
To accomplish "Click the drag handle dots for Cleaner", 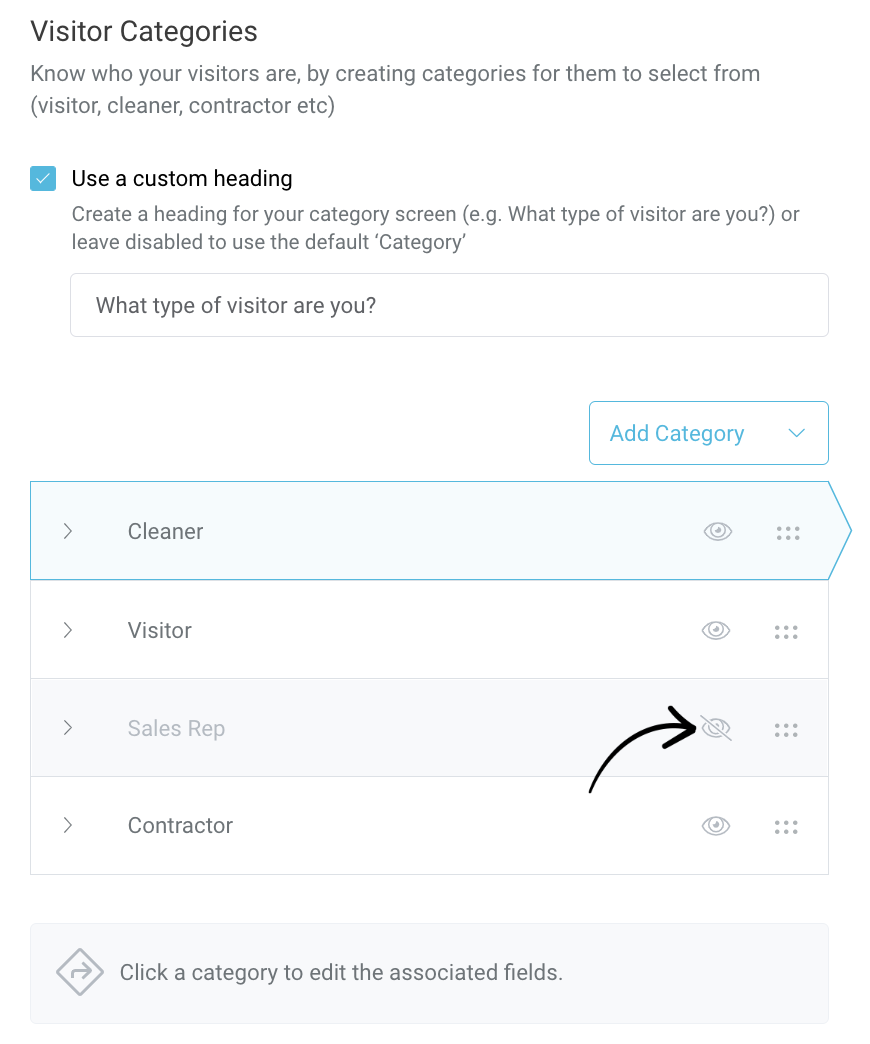I will pos(788,533).
